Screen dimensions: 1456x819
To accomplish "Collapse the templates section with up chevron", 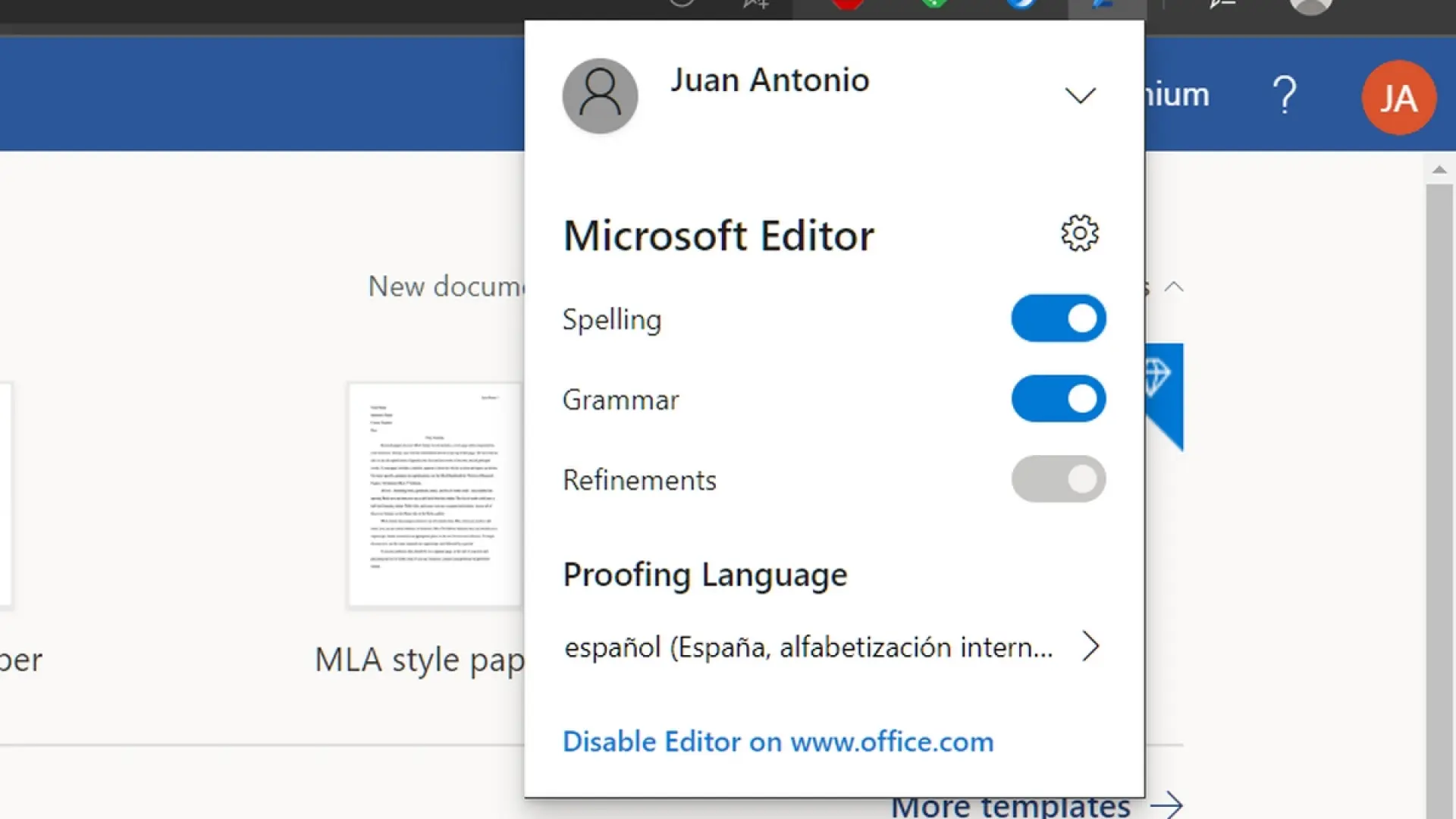I will (x=1174, y=287).
